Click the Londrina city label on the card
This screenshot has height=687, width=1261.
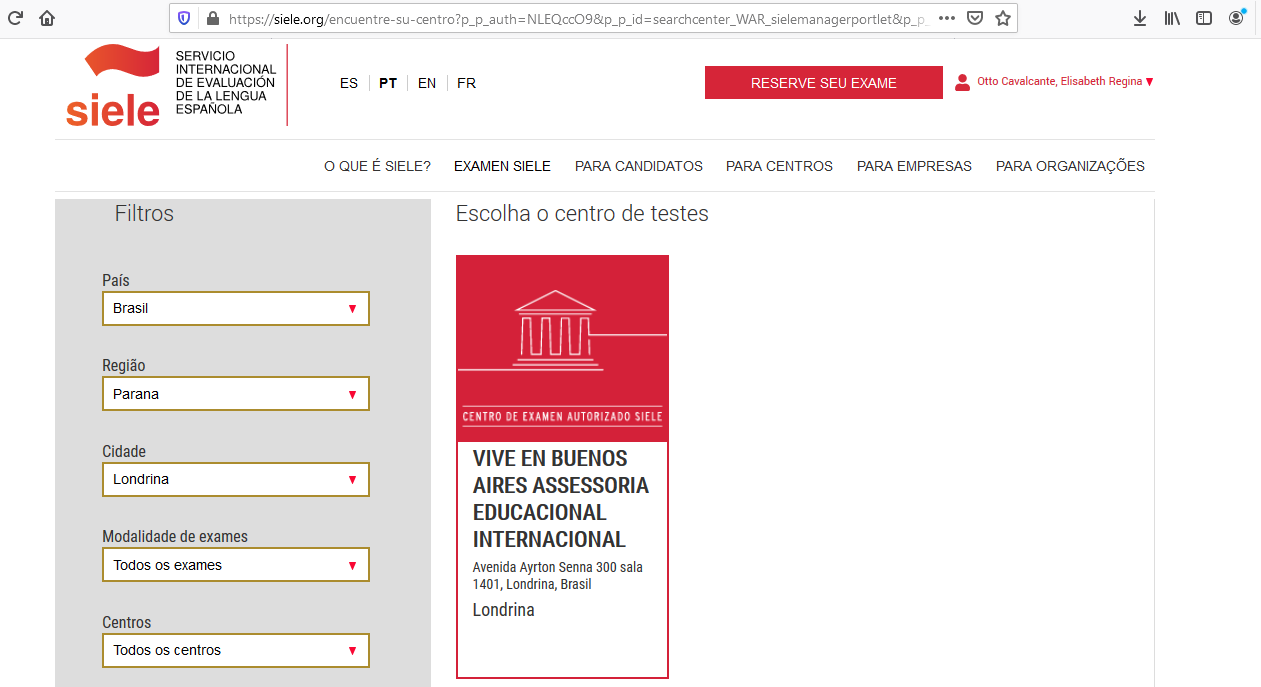pyautogui.click(x=503, y=610)
